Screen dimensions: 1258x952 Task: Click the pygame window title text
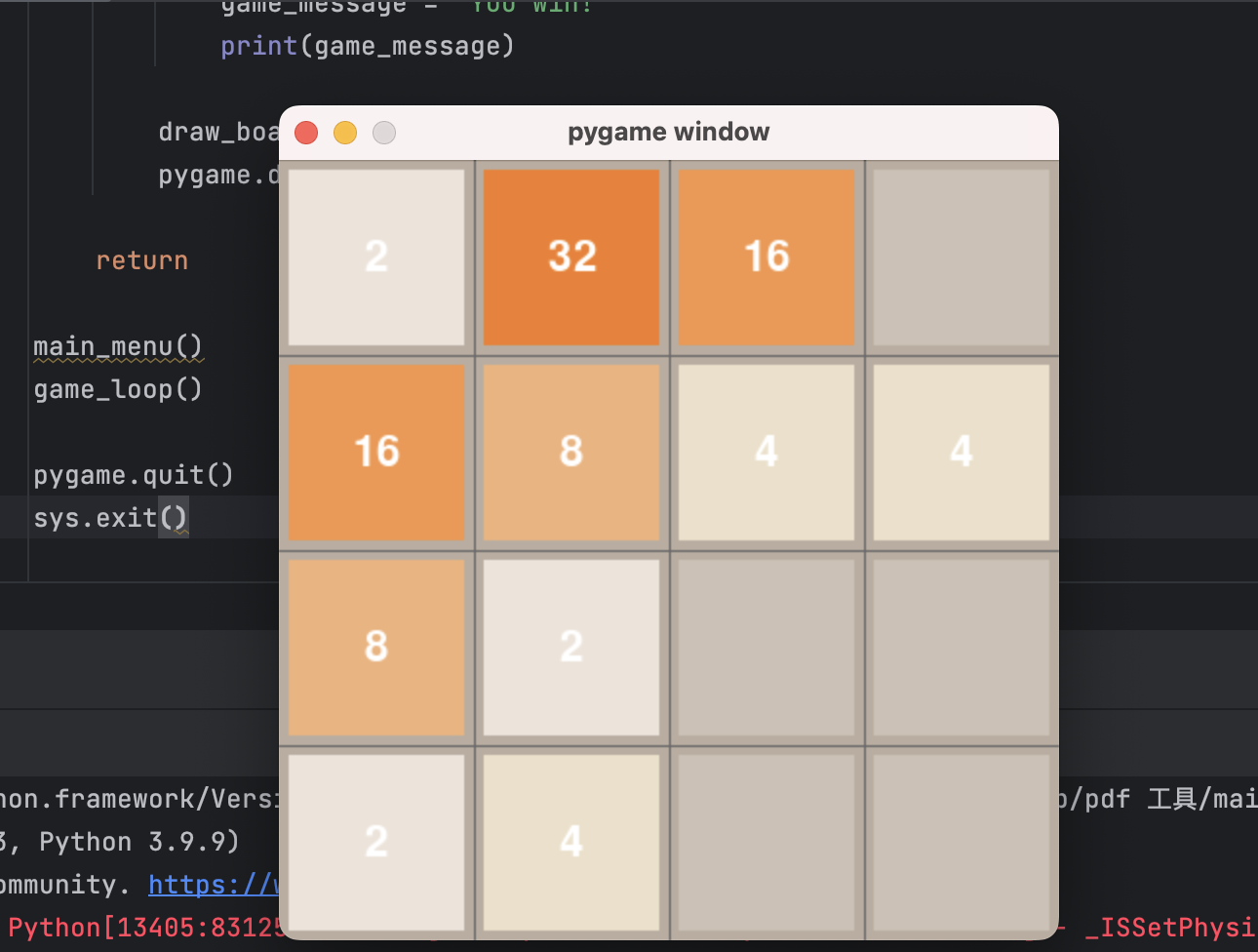coord(669,132)
